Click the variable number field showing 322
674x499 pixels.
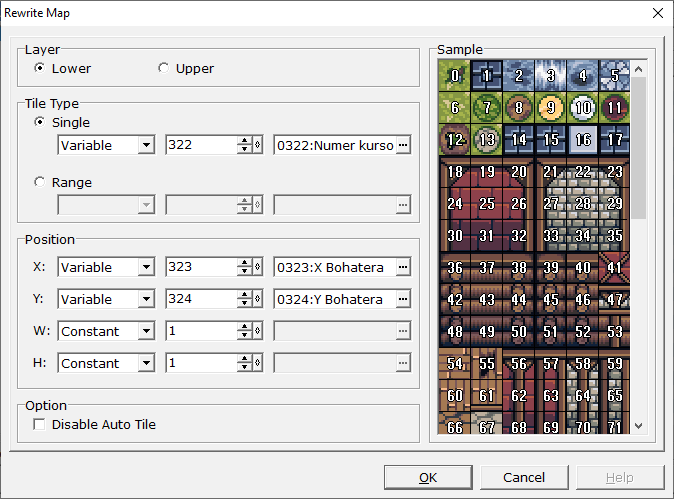point(201,145)
